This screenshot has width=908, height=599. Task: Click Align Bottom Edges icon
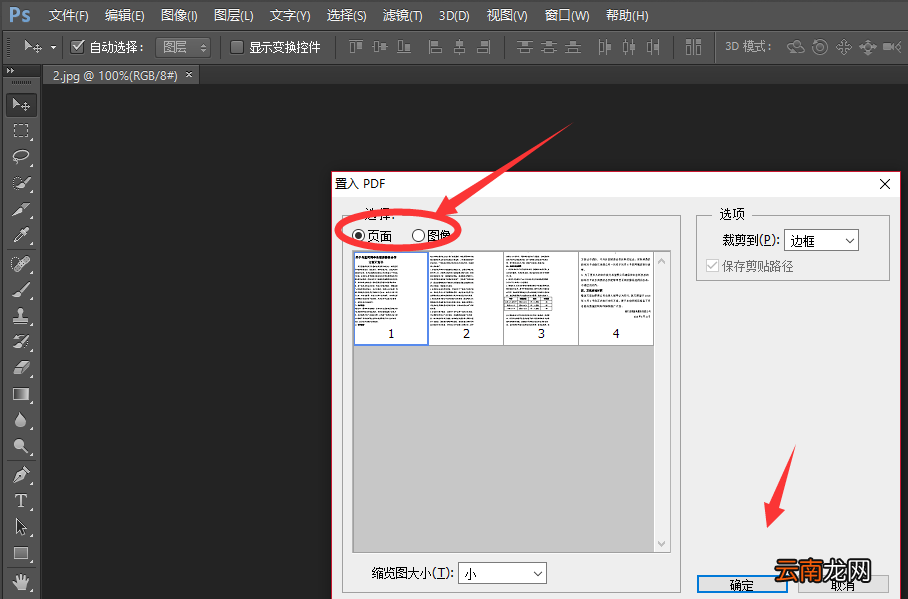coord(404,47)
